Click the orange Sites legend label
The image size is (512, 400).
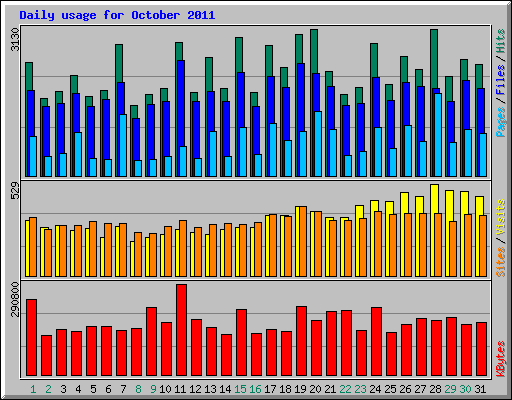coord(501,262)
